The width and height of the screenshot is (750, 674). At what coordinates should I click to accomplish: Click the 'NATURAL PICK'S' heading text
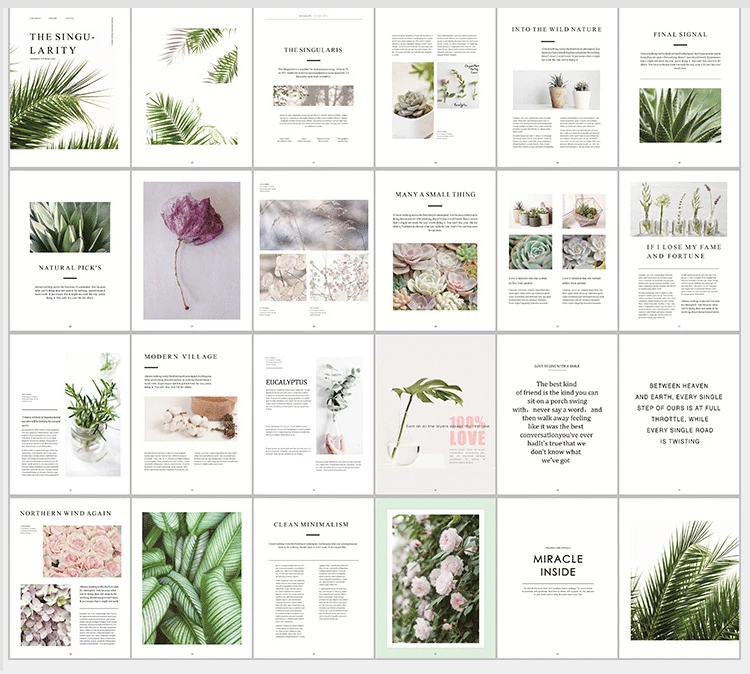(70, 268)
